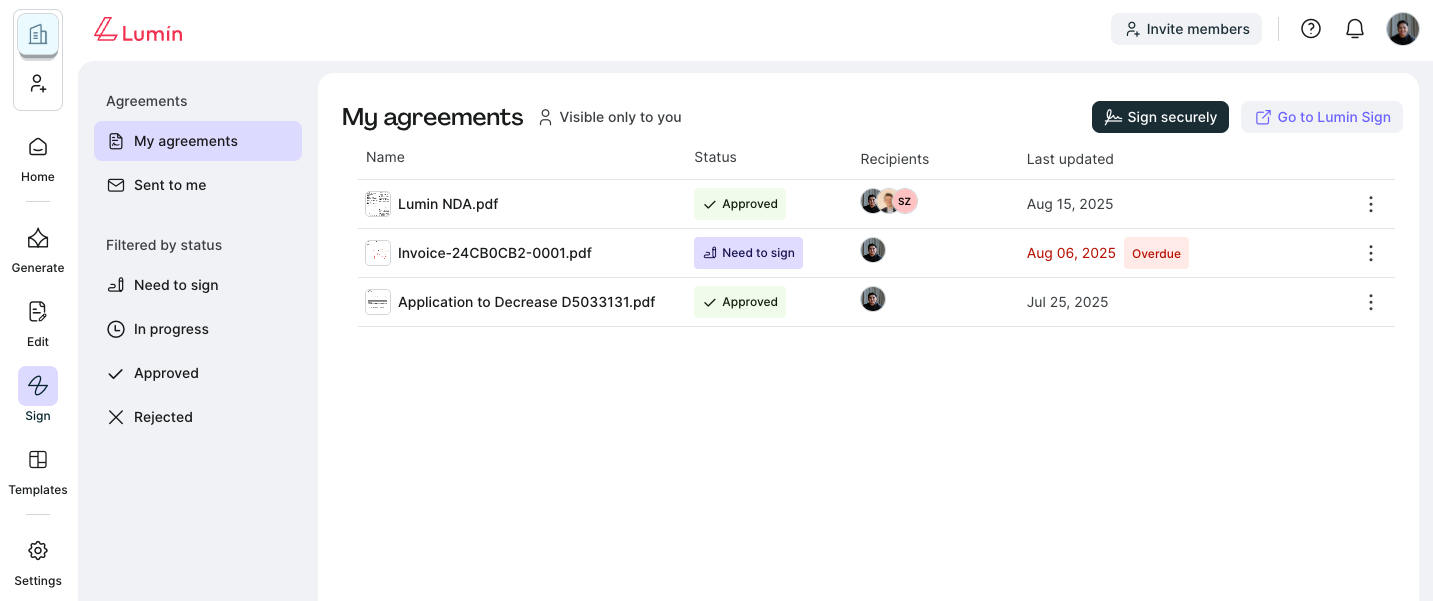Click the add-person icon near the top left
The image size is (1433, 601).
[x=37, y=83]
